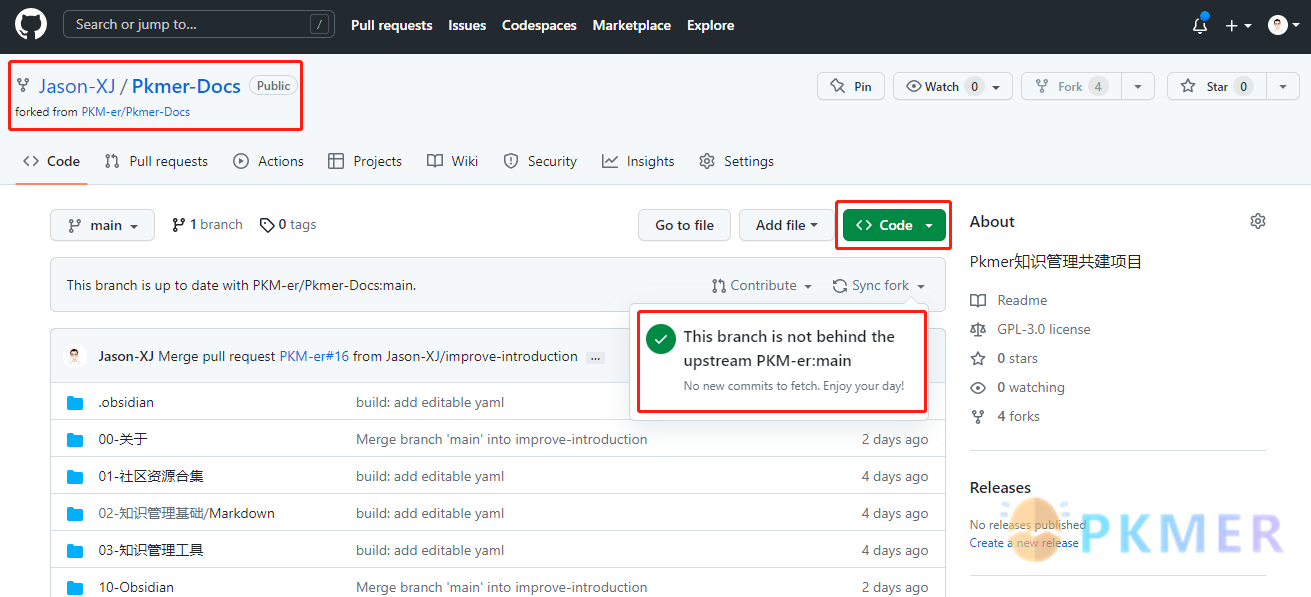Open .obsidian commit message build: add editable yaml
The image size is (1311, 597).
[430, 402]
